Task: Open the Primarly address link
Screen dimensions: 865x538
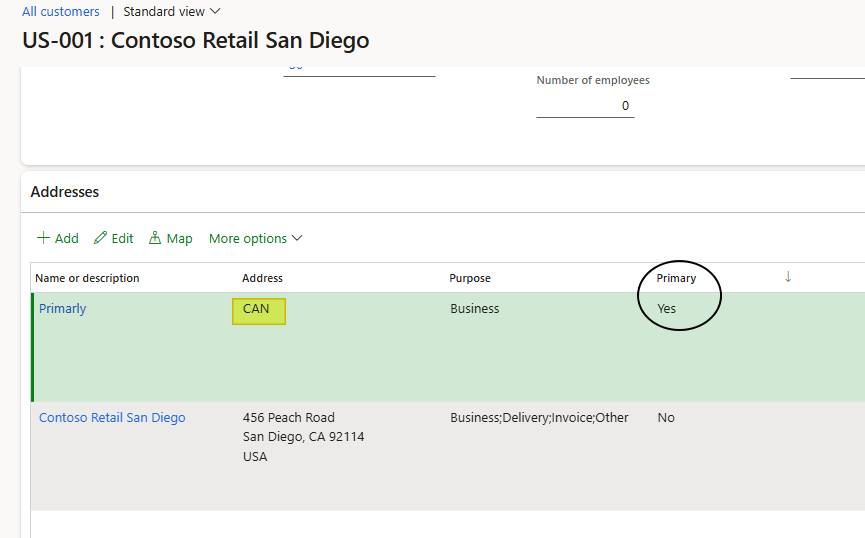Action: point(63,309)
